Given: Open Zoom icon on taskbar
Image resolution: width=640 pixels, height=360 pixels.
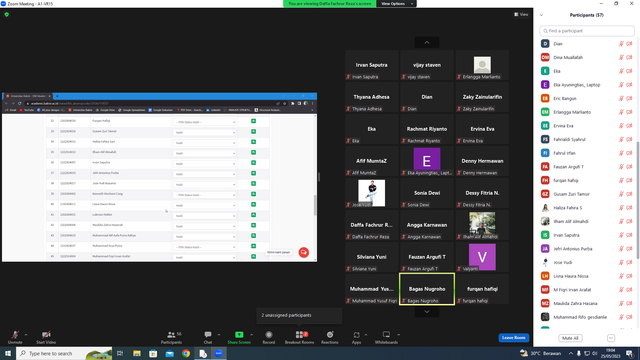Looking at the screenshot, I should (219, 353).
